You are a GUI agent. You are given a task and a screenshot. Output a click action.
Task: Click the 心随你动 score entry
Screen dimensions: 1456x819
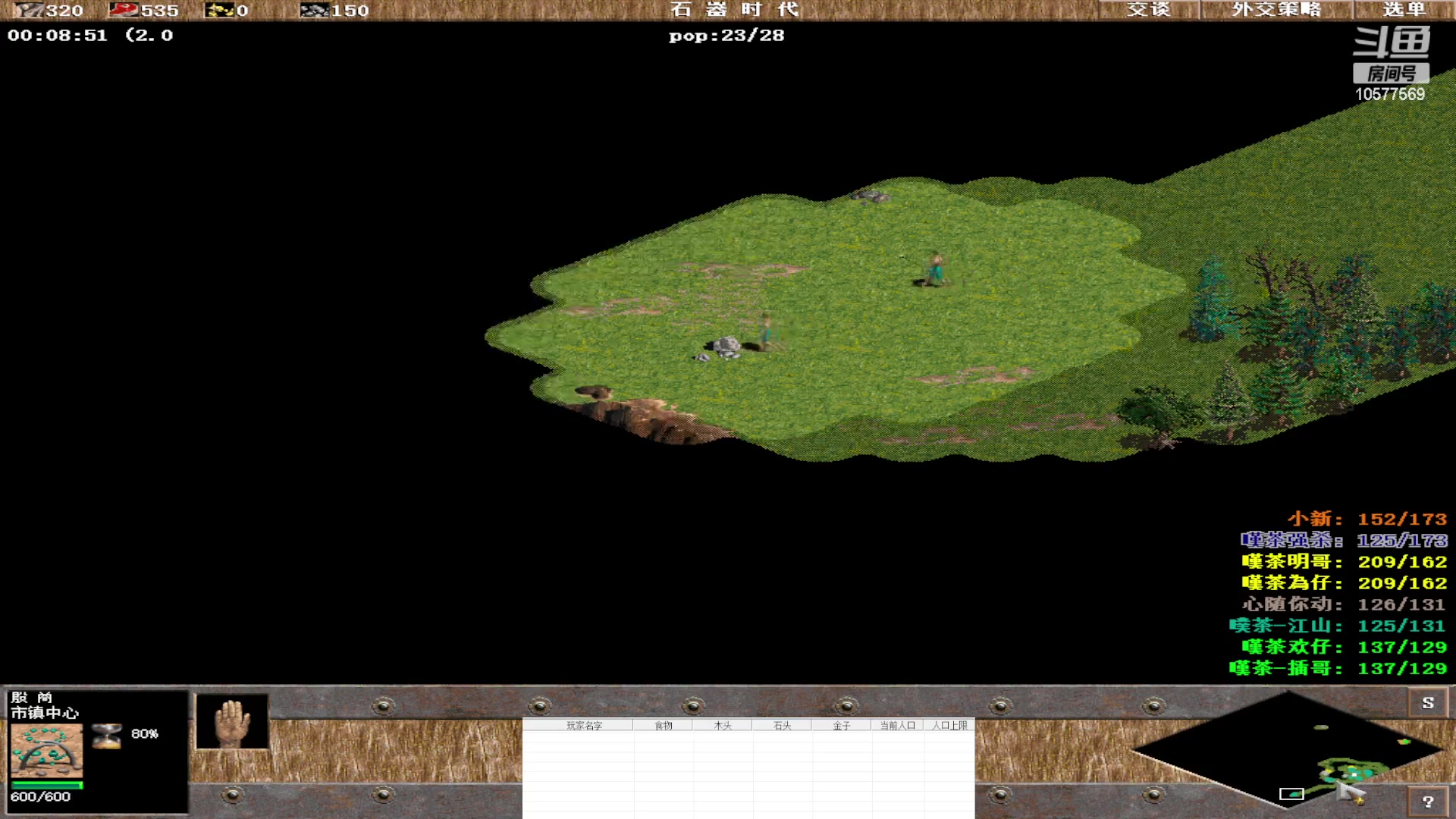[x=1344, y=604]
